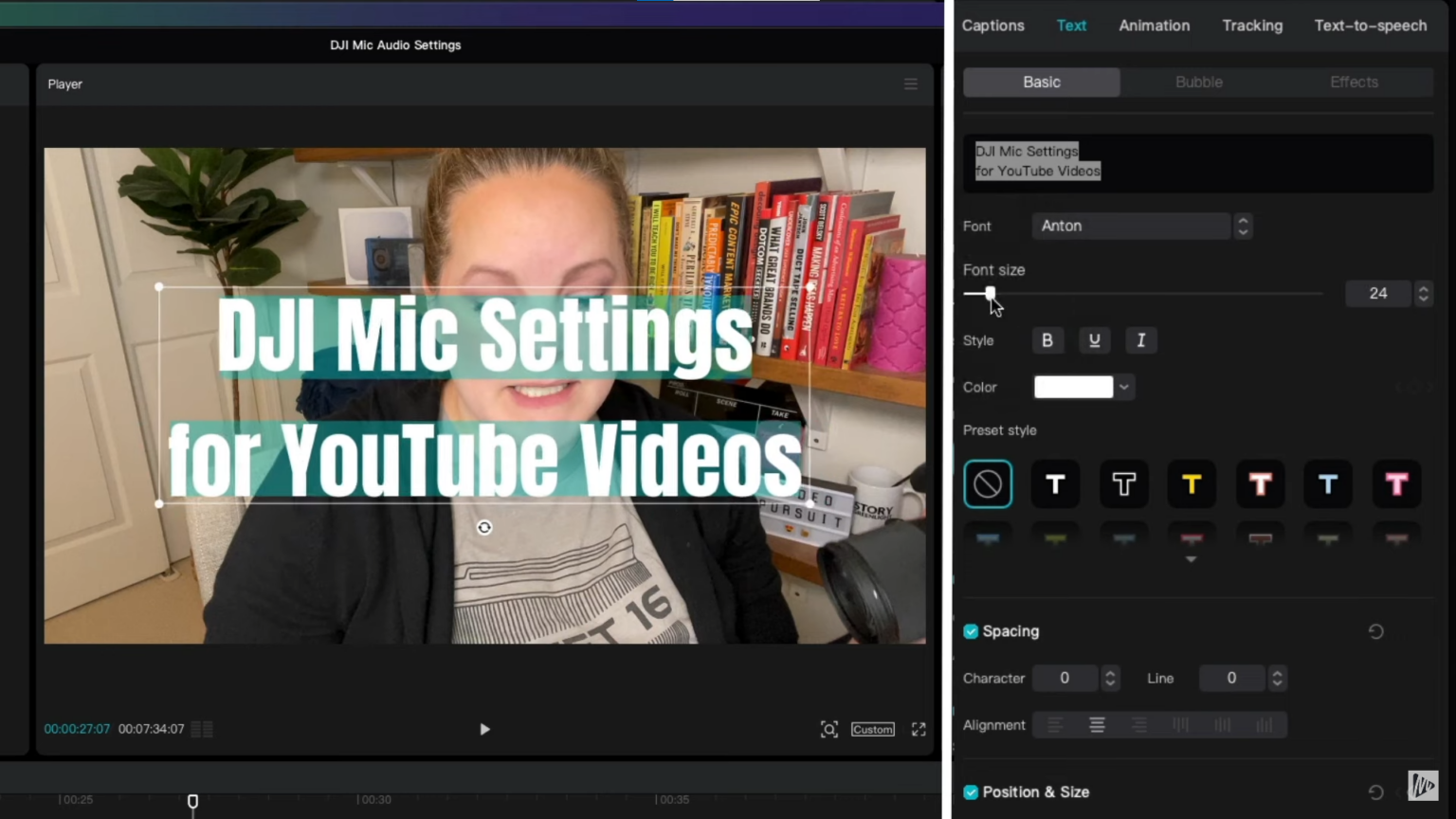This screenshot has height=819, width=1456.
Task: Set text alignment to center
Action: 1097,724
